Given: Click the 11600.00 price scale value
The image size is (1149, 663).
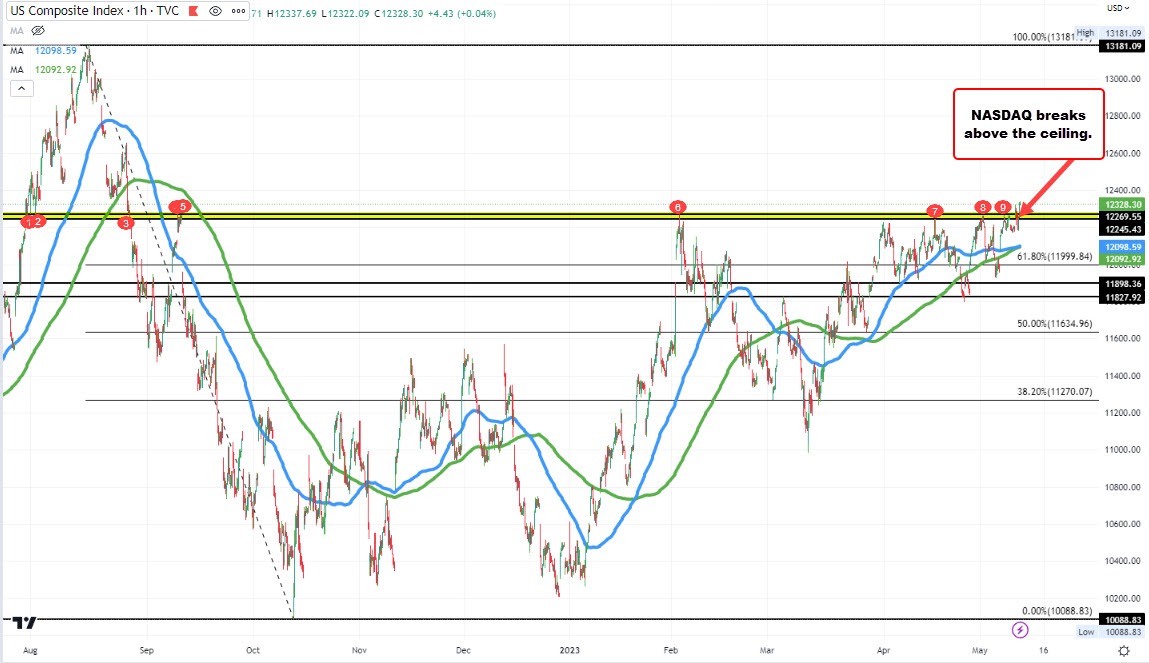Looking at the screenshot, I should click(x=1122, y=338).
